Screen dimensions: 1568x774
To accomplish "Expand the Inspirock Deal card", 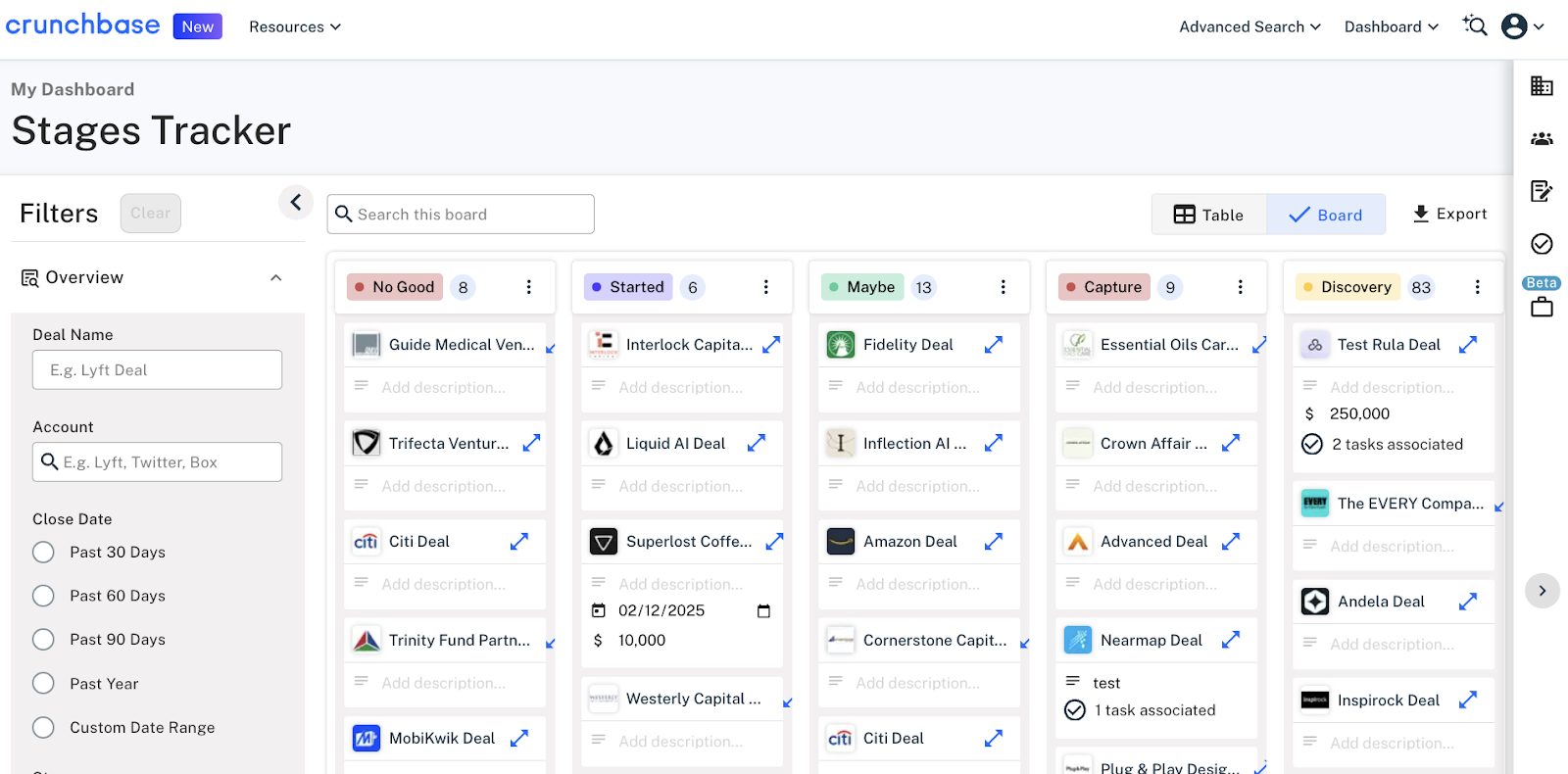I will click(x=1467, y=701).
